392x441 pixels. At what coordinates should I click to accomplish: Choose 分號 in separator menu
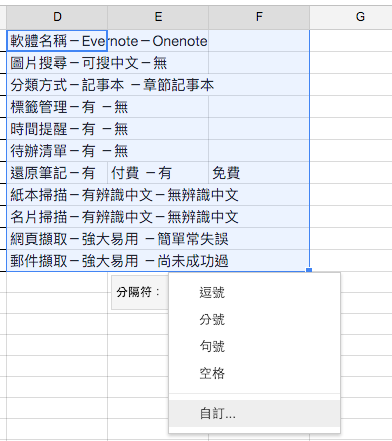coord(254,320)
